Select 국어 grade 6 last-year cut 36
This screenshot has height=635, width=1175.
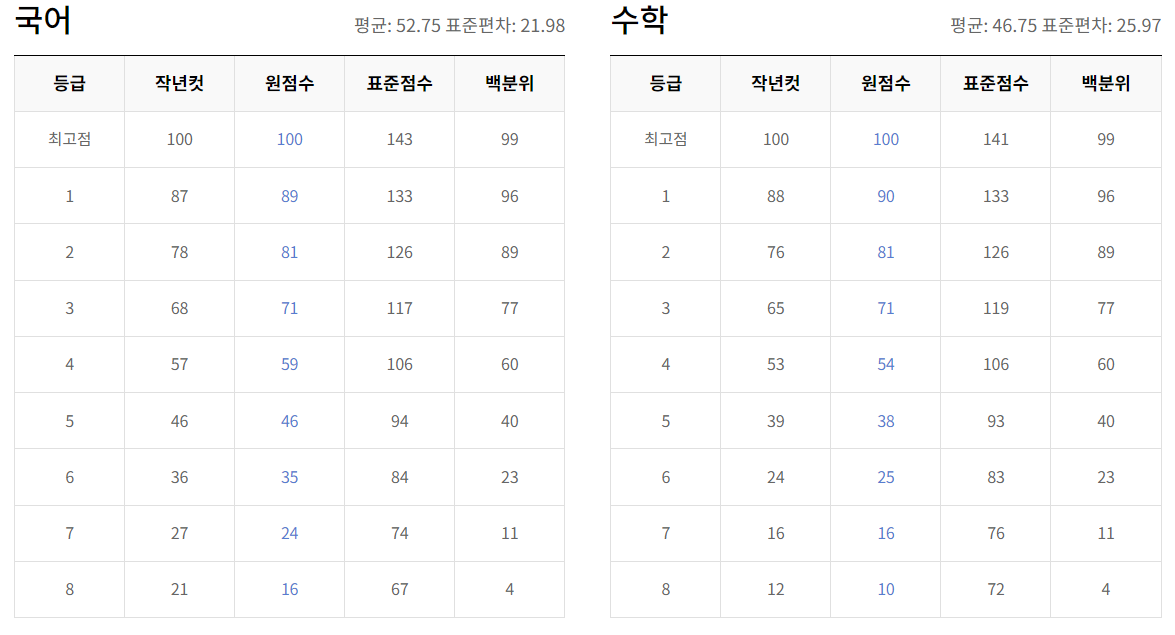tap(179, 478)
